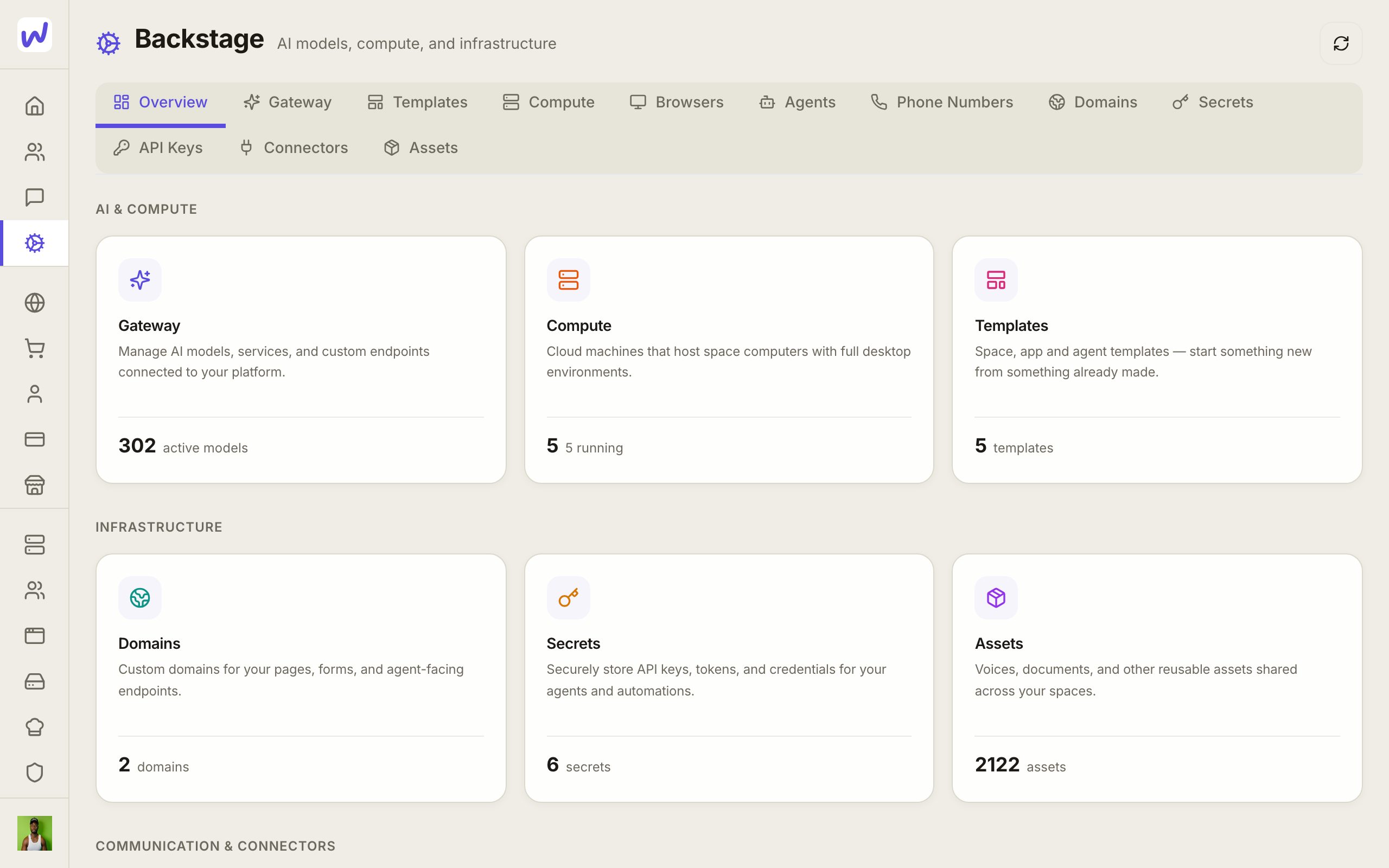The width and height of the screenshot is (1389, 868).
Task: Open the Compute card title
Action: [x=578, y=325]
